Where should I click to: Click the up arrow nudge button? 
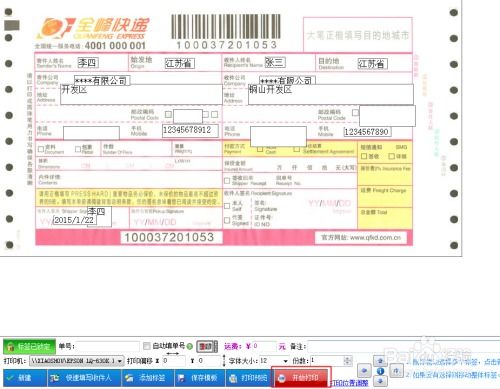tap(380, 361)
